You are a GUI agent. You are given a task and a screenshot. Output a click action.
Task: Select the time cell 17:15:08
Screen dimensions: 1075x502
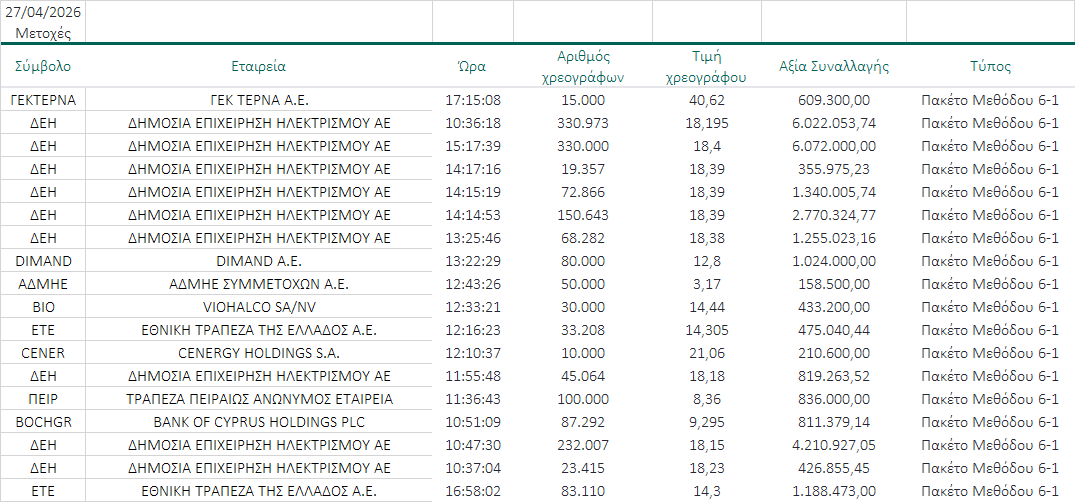coord(472,100)
